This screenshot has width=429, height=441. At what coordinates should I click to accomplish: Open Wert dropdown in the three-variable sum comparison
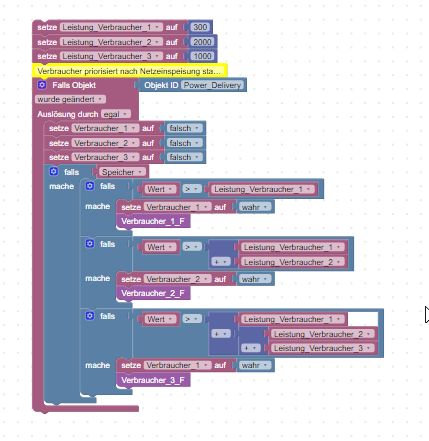point(160,319)
